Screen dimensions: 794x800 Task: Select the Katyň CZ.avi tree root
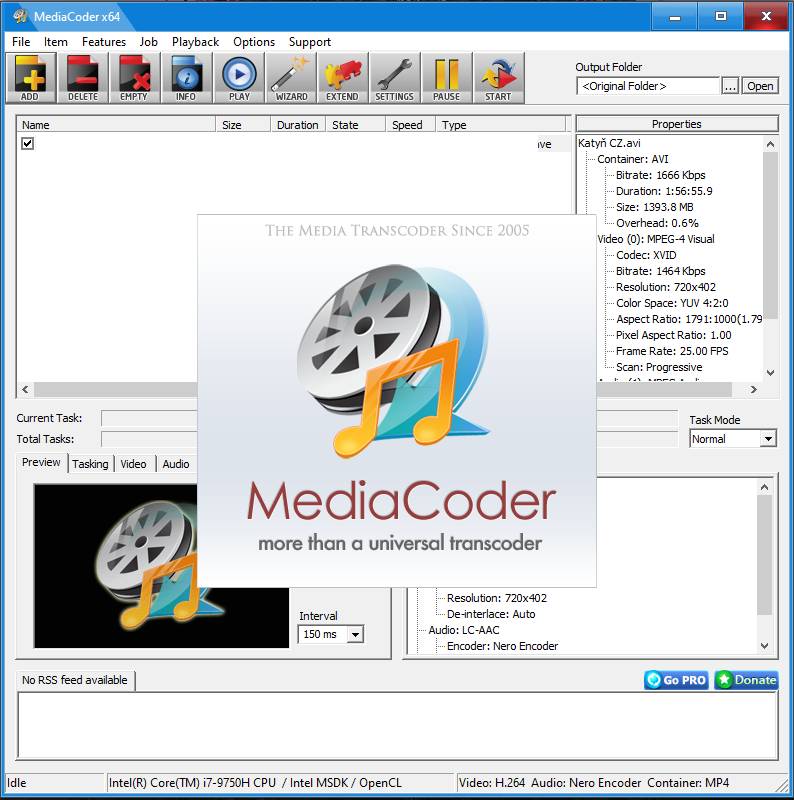pos(609,143)
